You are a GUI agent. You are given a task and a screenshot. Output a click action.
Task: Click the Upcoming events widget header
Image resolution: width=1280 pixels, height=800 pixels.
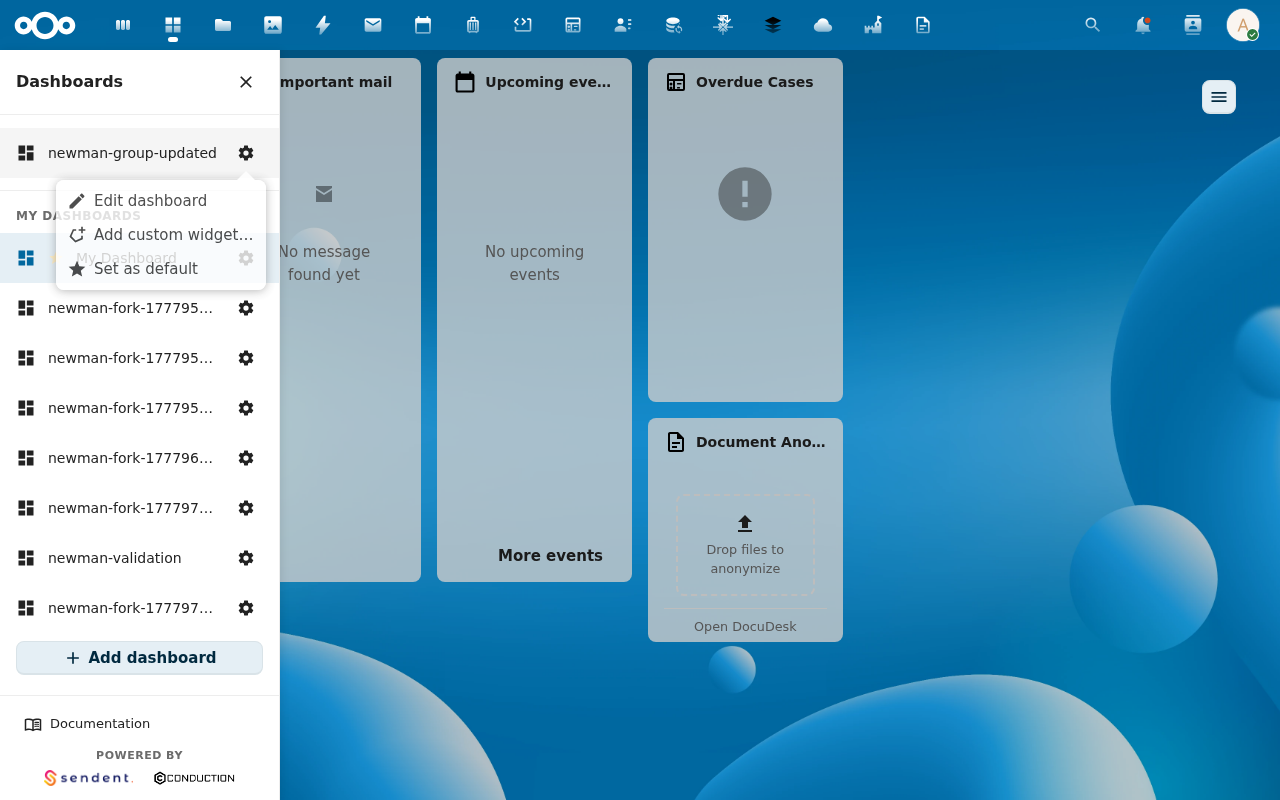click(534, 82)
